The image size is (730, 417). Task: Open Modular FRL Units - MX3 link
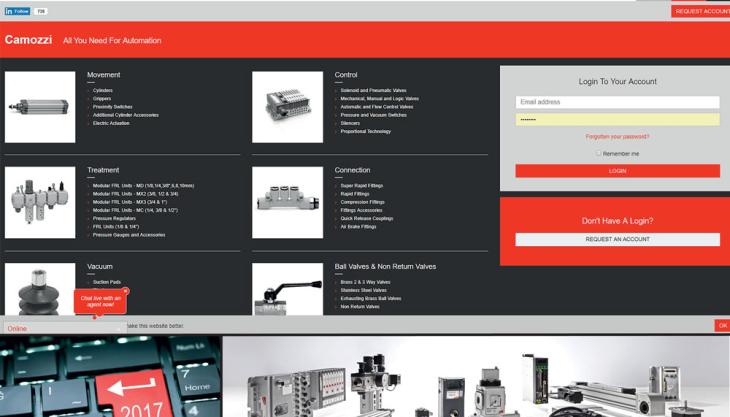[129, 202]
